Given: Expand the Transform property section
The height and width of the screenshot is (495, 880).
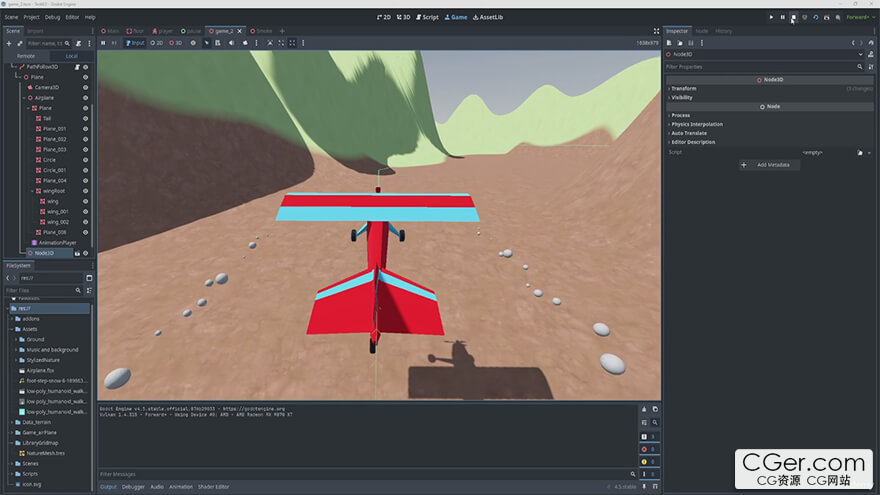Looking at the screenshot, I should tap(684, 88).
